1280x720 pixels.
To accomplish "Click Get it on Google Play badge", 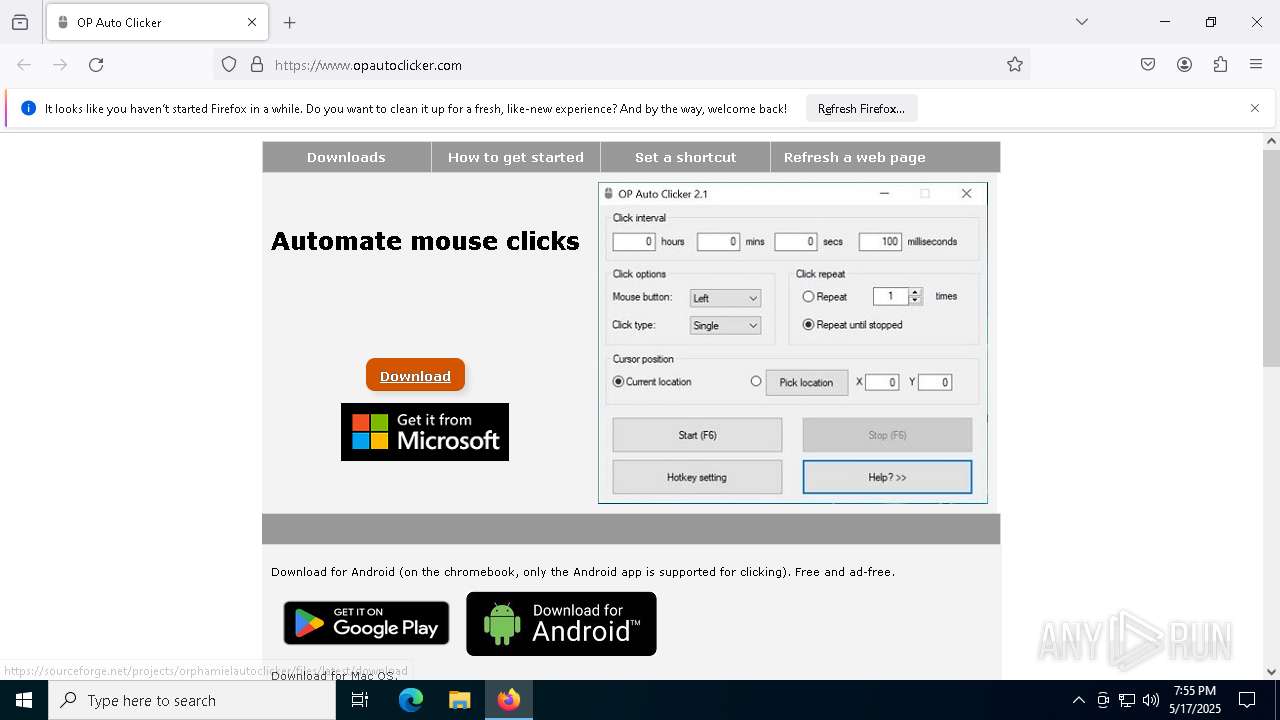I will [366, 623].
